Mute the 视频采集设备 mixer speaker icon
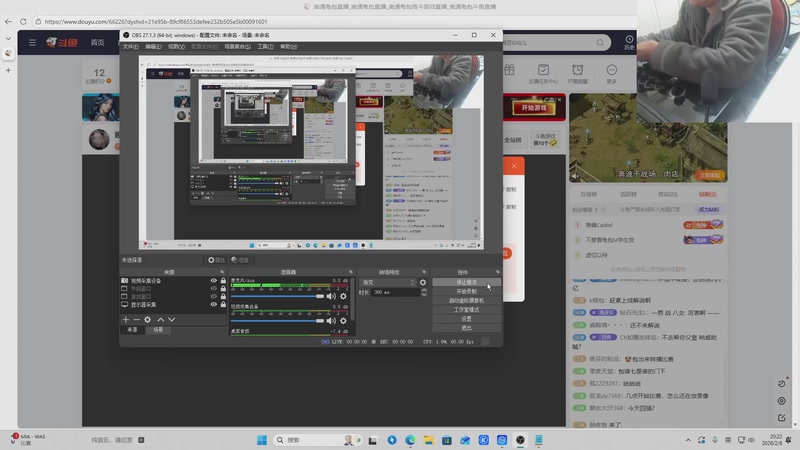This screenshot has width=800, height=450. (x=331, y=320)
